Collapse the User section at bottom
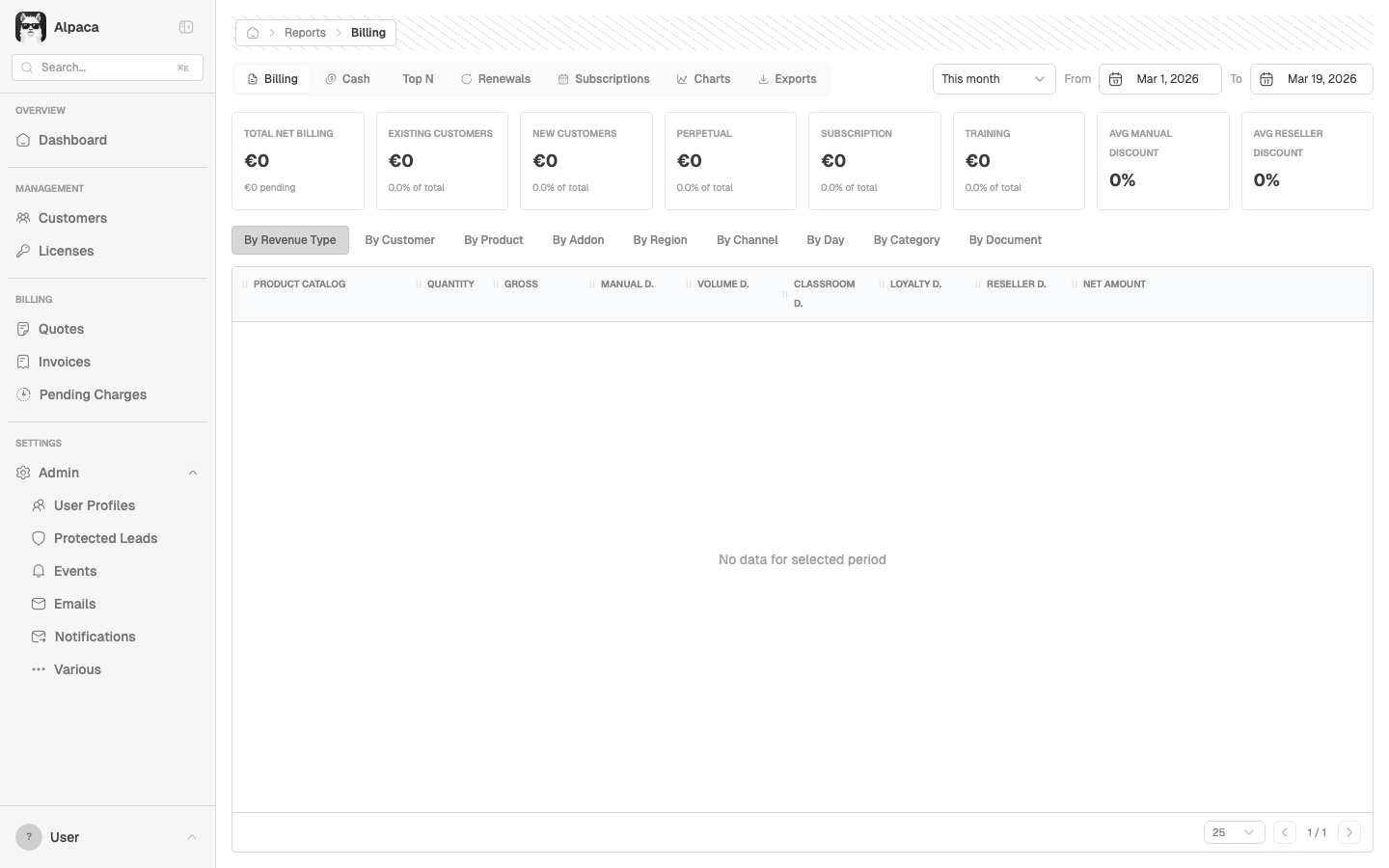Image resolution: width=1389 pixels, height=868 pixels. [192, 837]
